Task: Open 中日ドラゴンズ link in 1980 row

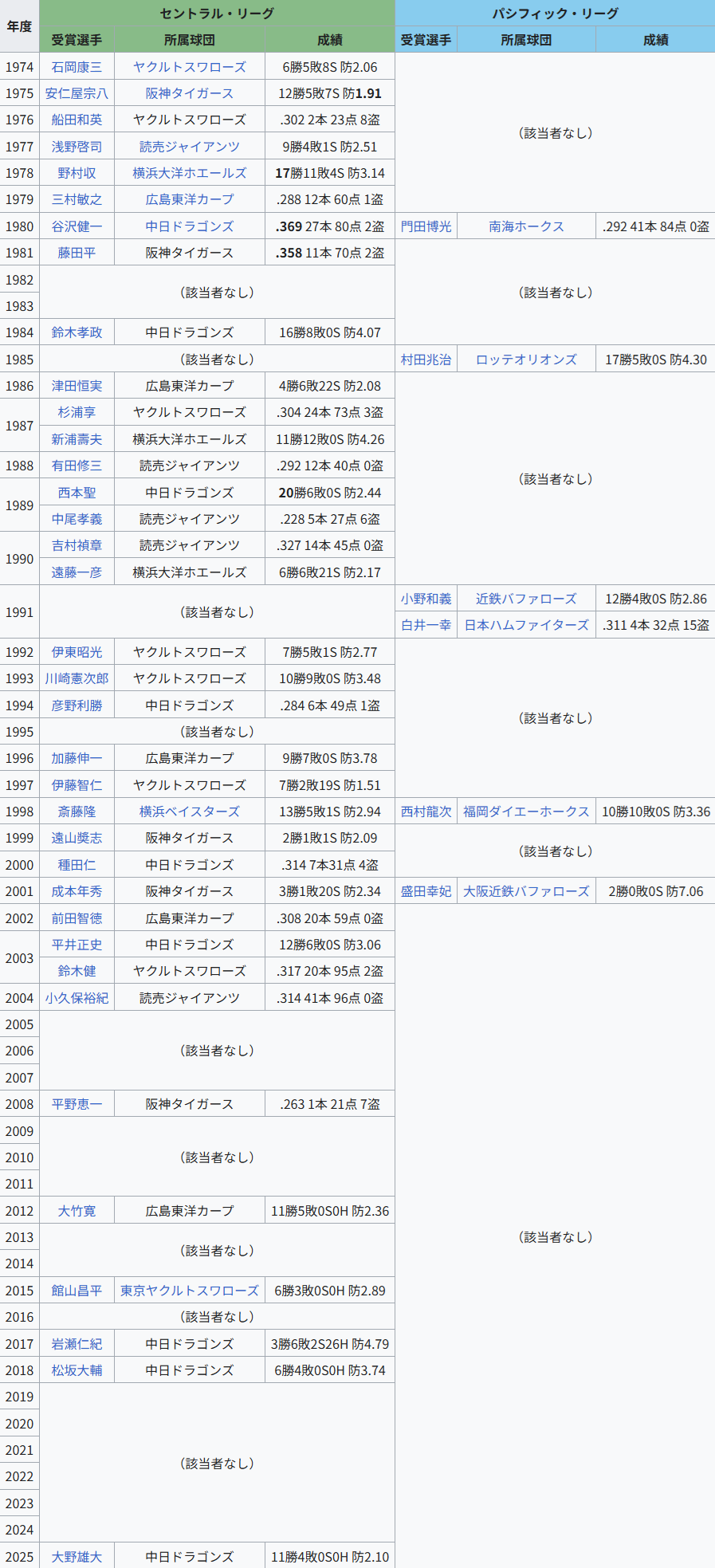Action: (190, 226)
